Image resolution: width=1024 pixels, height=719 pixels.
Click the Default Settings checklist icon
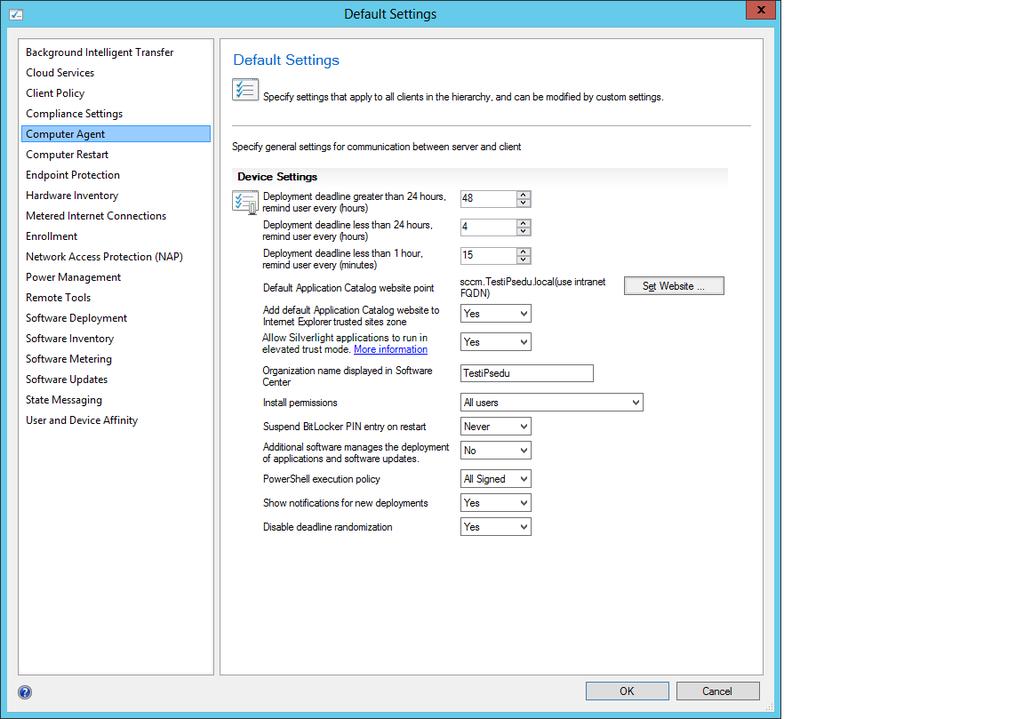[246, 90]
